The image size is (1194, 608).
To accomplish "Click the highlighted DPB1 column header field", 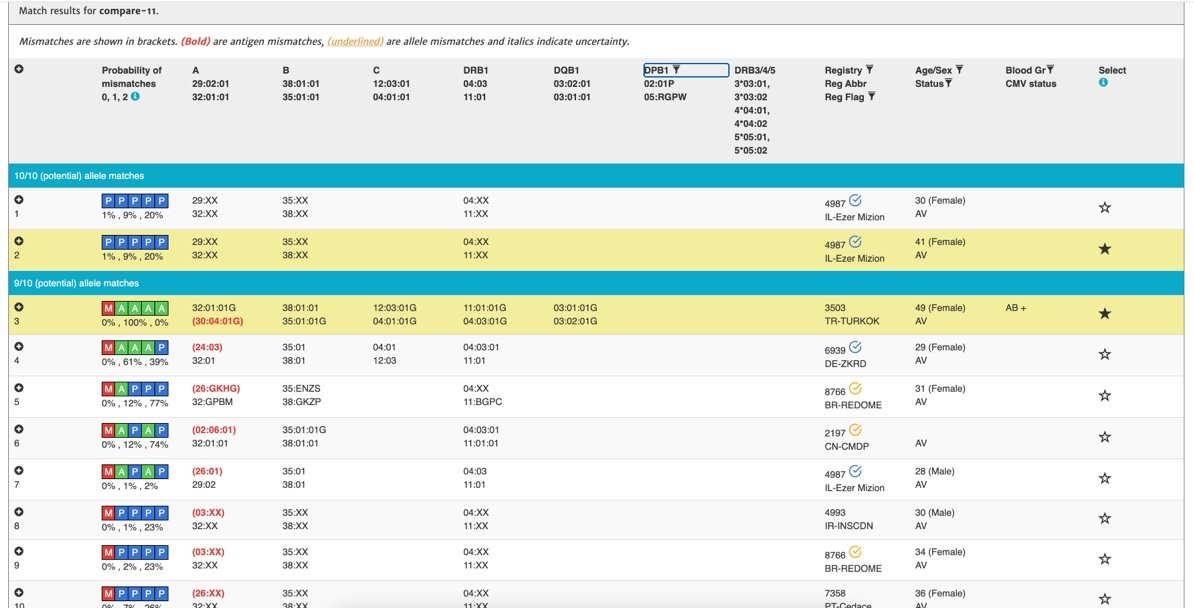I will coord(686,70).
